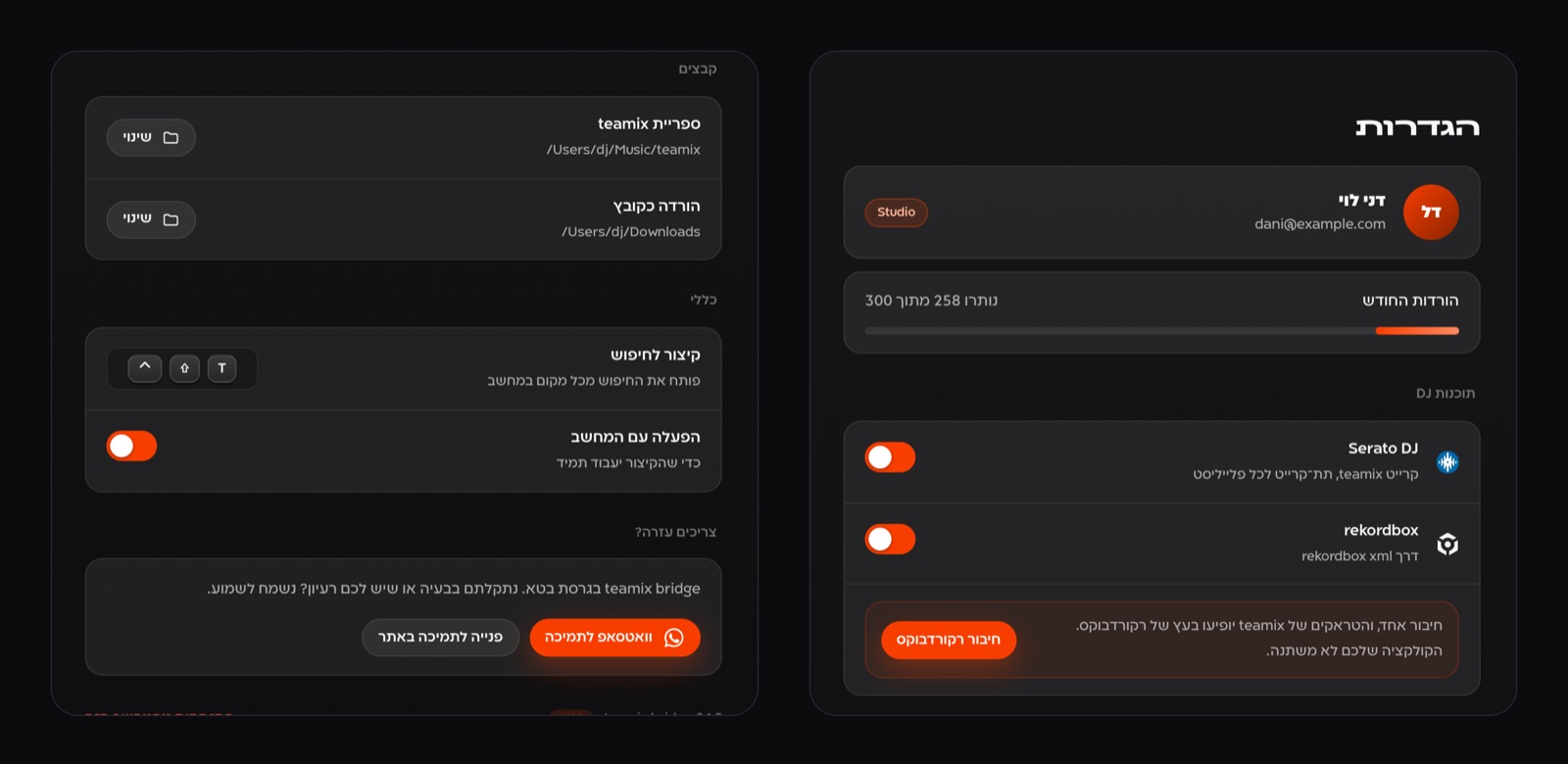The image size is (1568, 764).
Task: Toggle the הפעלה עם המחשב startup switch
Action: pyautogui.click(x=131, y=446)
